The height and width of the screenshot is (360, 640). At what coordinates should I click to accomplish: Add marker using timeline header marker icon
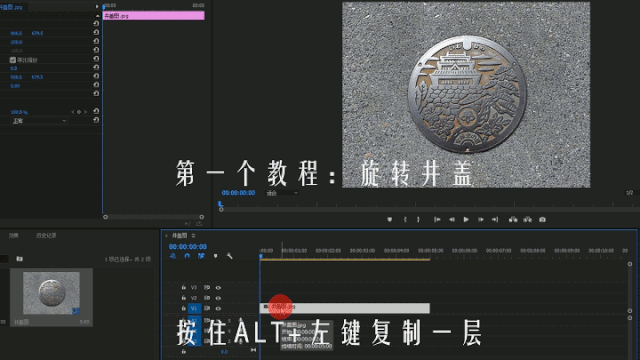click(x=216, y=256)
